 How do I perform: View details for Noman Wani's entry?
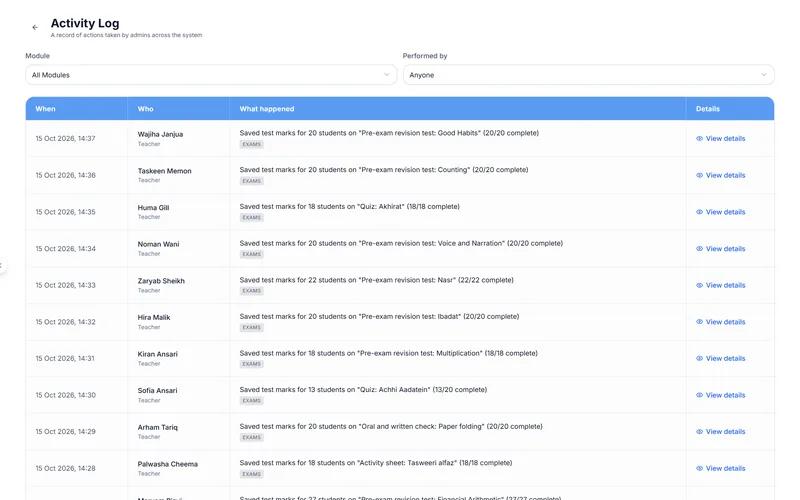(x=720, y=248)
